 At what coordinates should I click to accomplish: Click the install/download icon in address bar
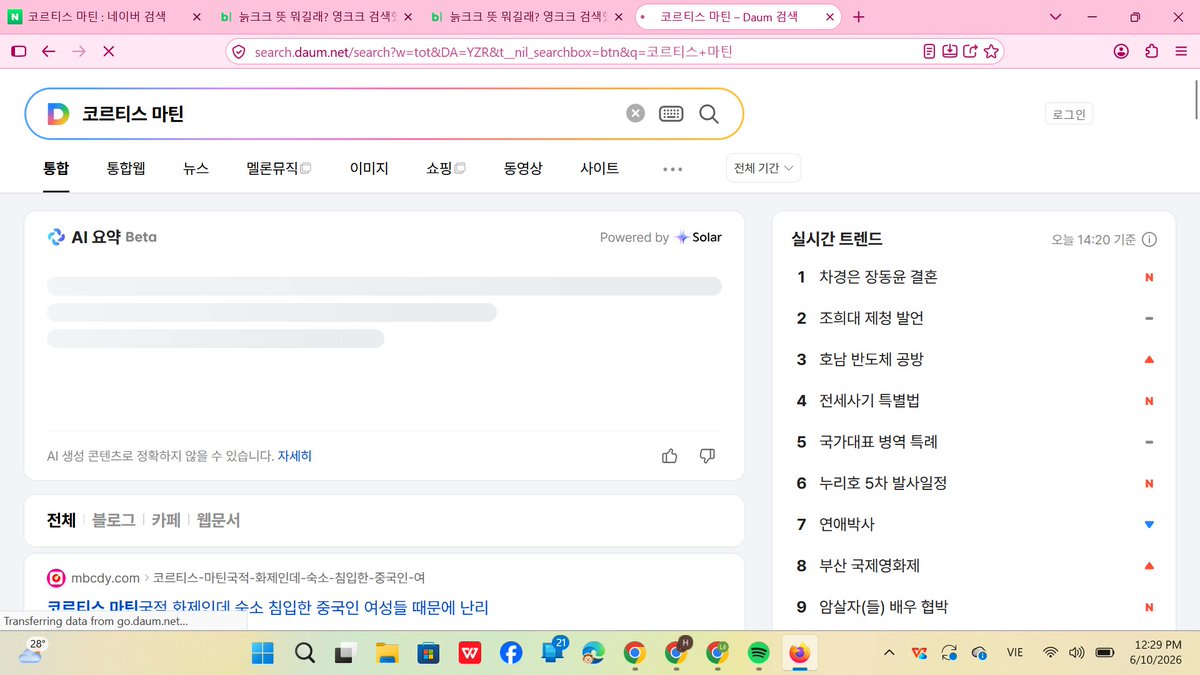[x=950, y=51]
